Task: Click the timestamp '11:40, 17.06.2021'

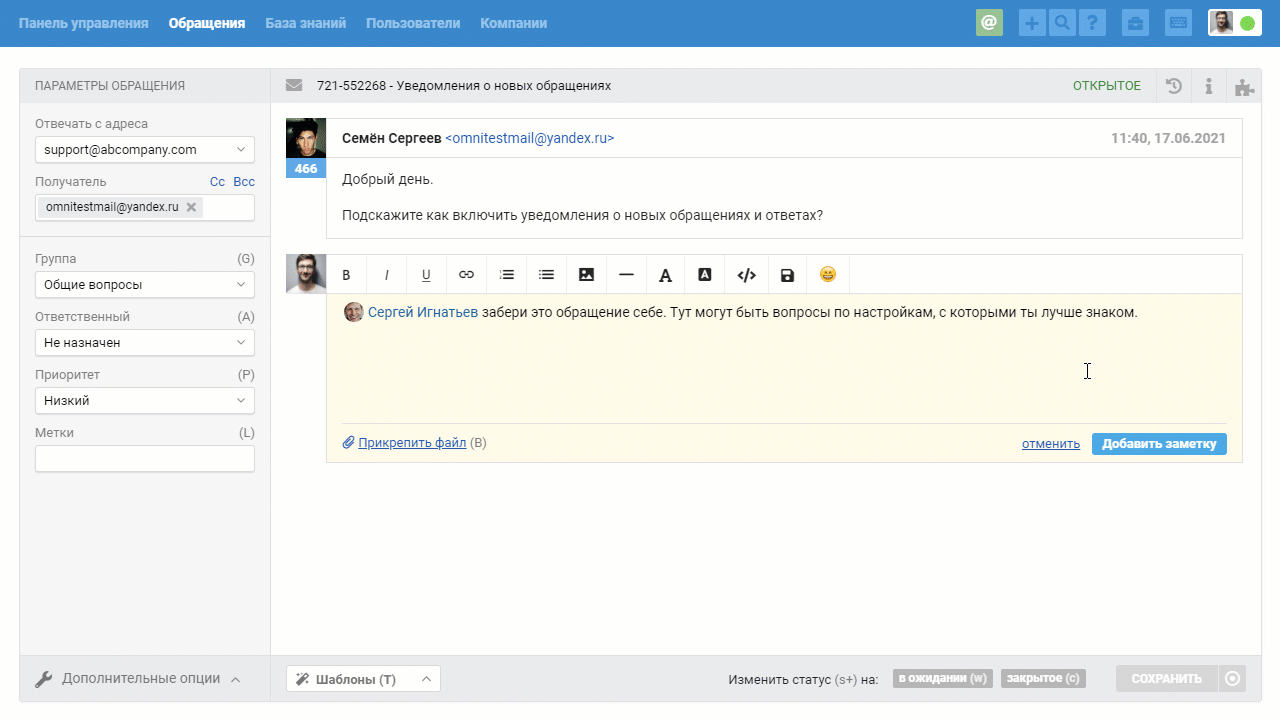Action: point(1168,139)
